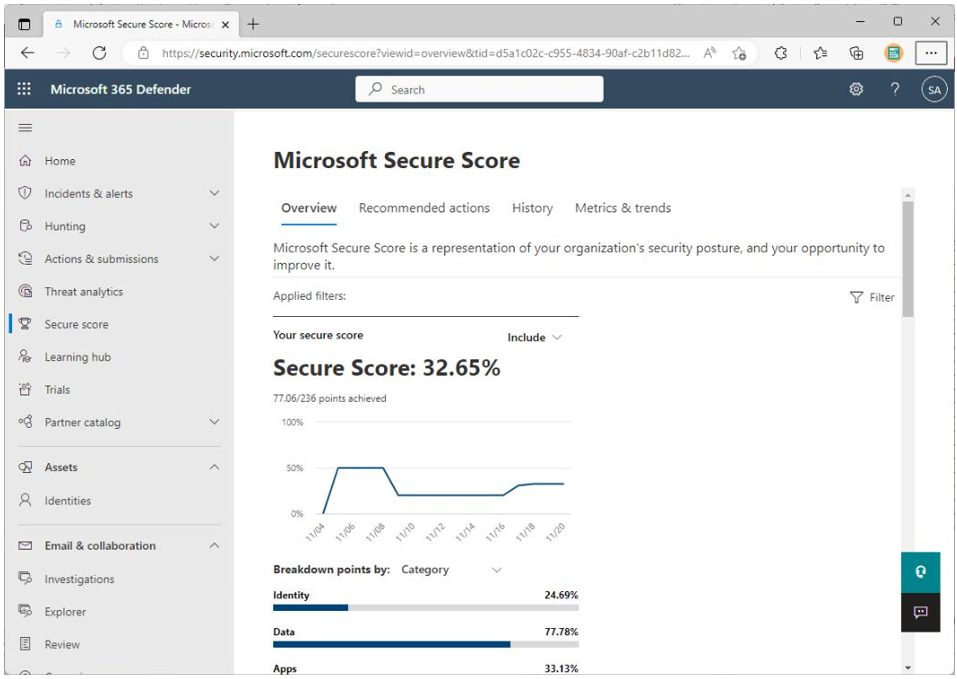Image resolution: width=957 pixels, height=679 pixels.
Task: Collapse the navigation hamburger menu
Action: [25, 128]
